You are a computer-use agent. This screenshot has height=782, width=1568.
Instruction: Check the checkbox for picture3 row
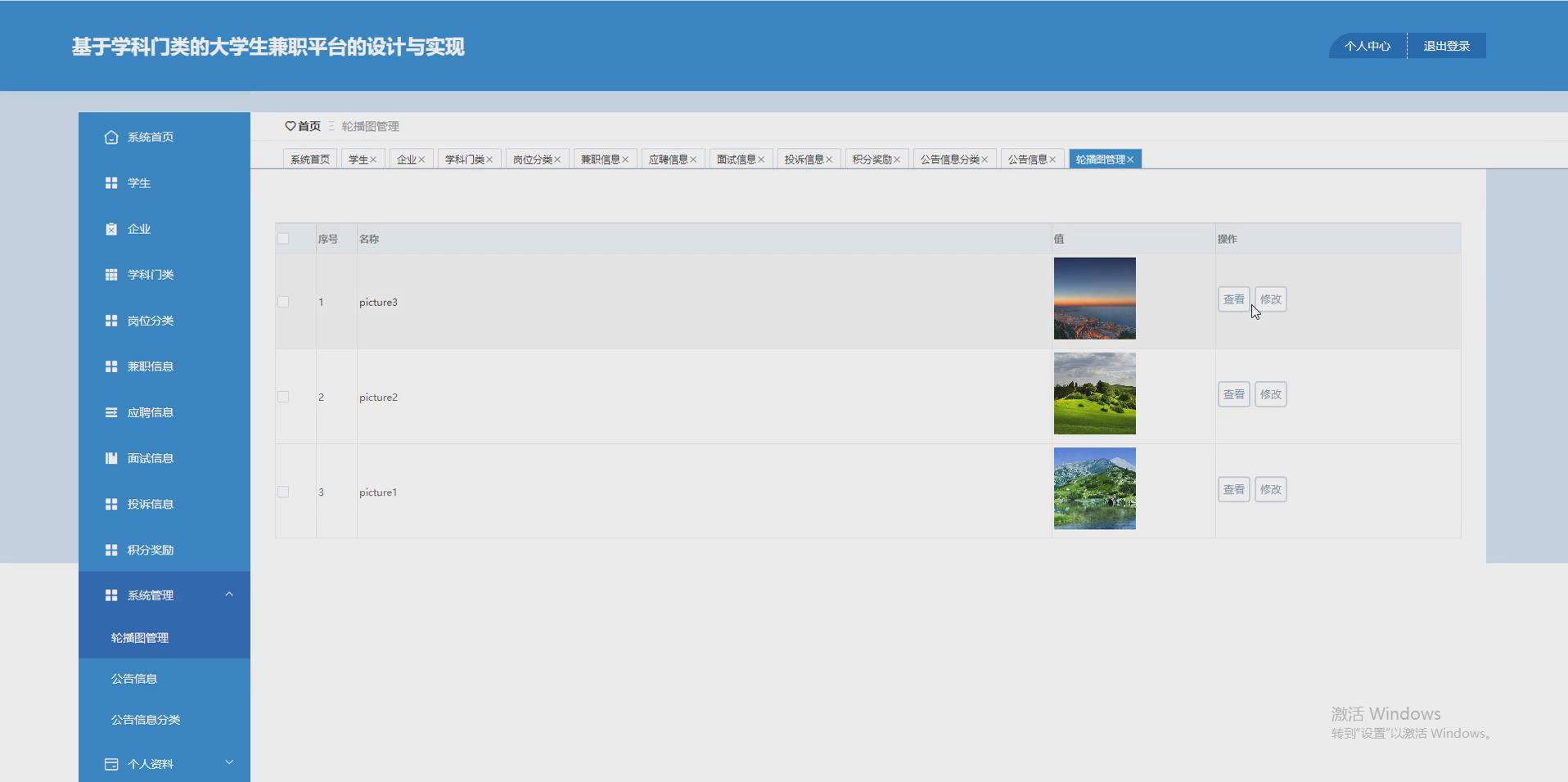[x=283, y=302]
